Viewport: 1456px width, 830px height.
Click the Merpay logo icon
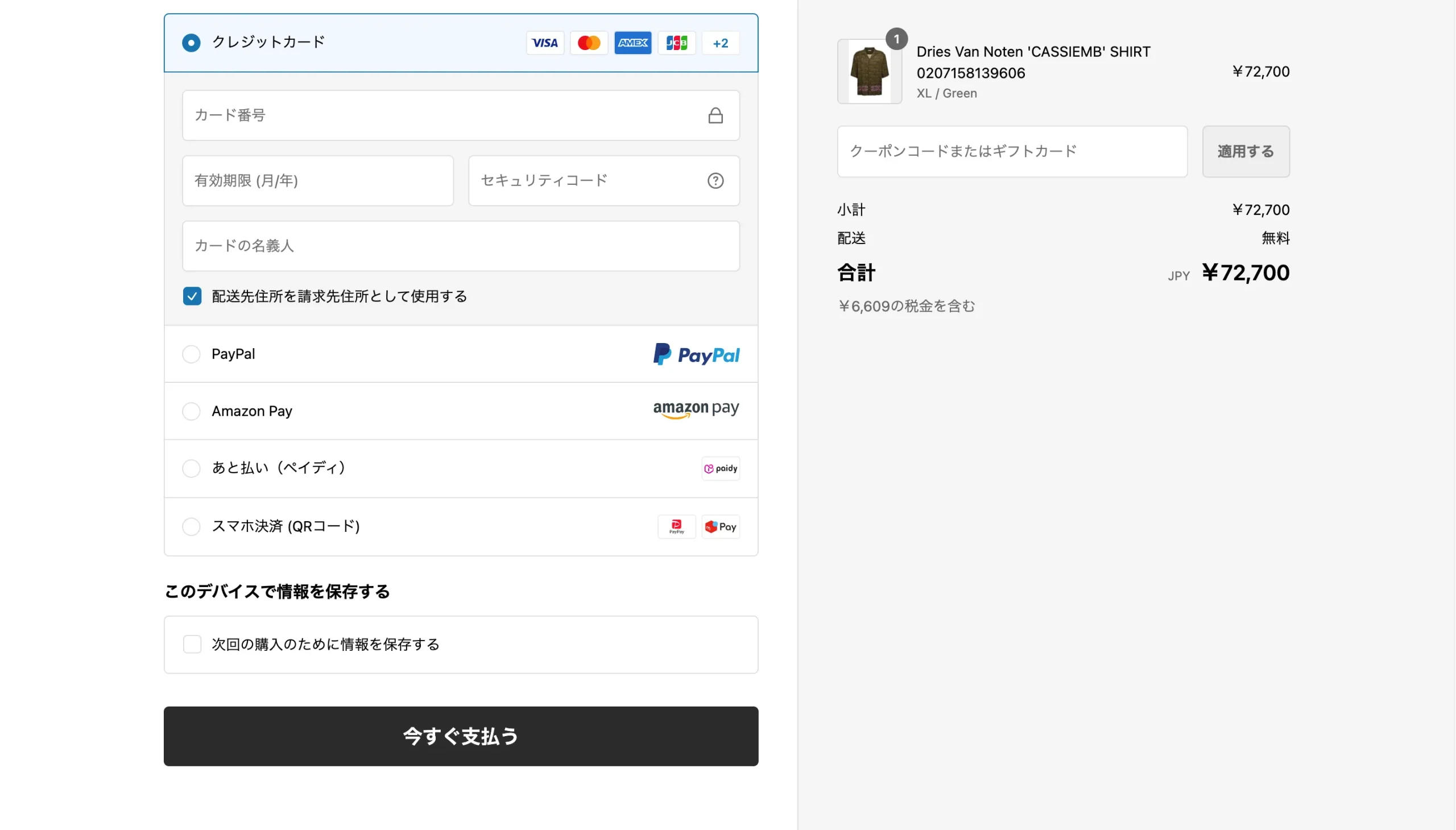click(x=720, y=526)
